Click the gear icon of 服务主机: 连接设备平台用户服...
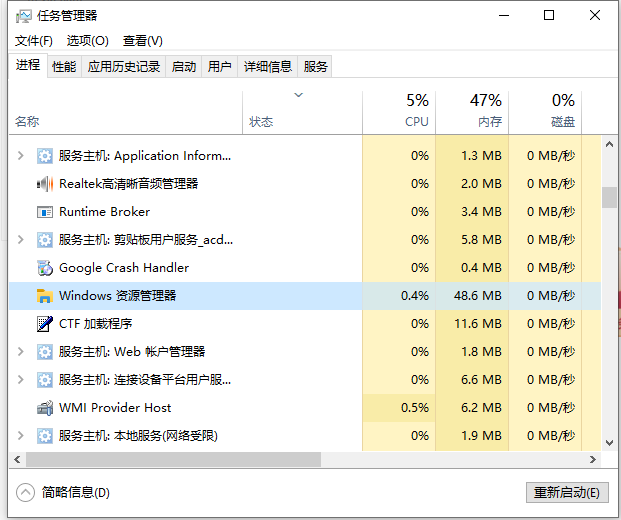 45,380
